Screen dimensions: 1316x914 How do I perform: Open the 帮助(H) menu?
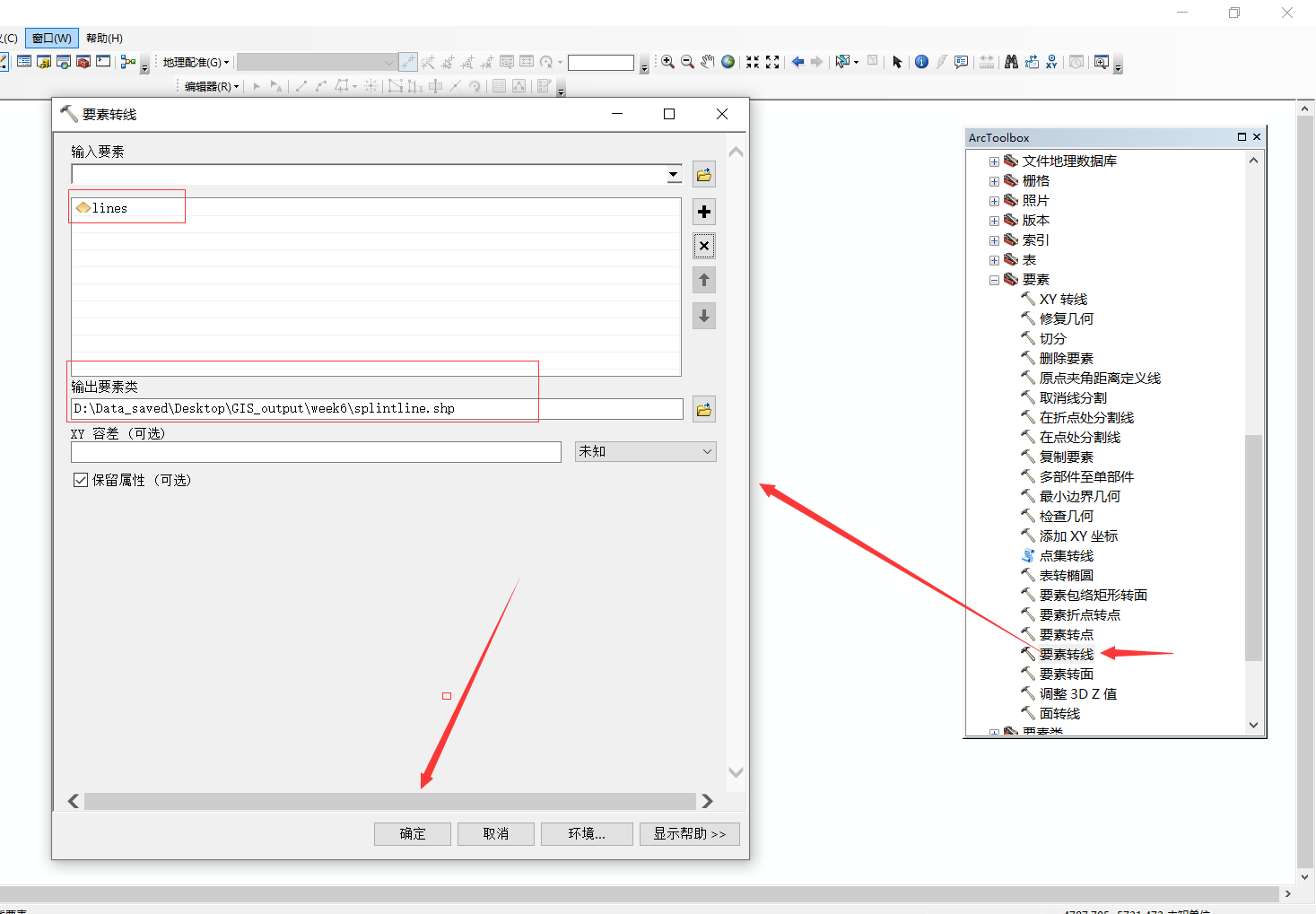[104, 38]
